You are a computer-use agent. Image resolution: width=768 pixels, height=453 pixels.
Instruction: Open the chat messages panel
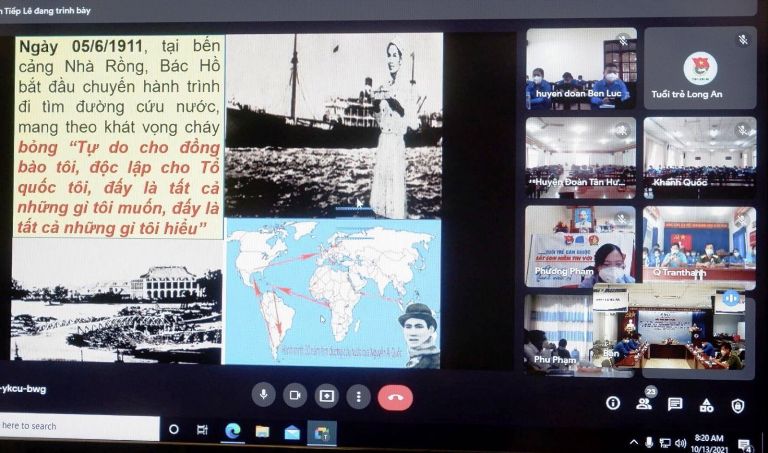[x=675, y=404]
